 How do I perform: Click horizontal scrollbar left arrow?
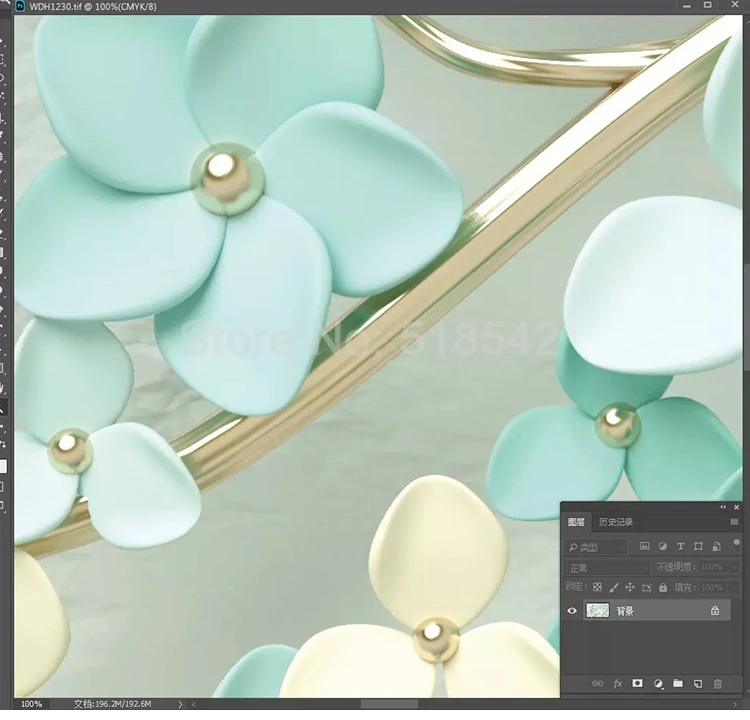coord(194,704)
